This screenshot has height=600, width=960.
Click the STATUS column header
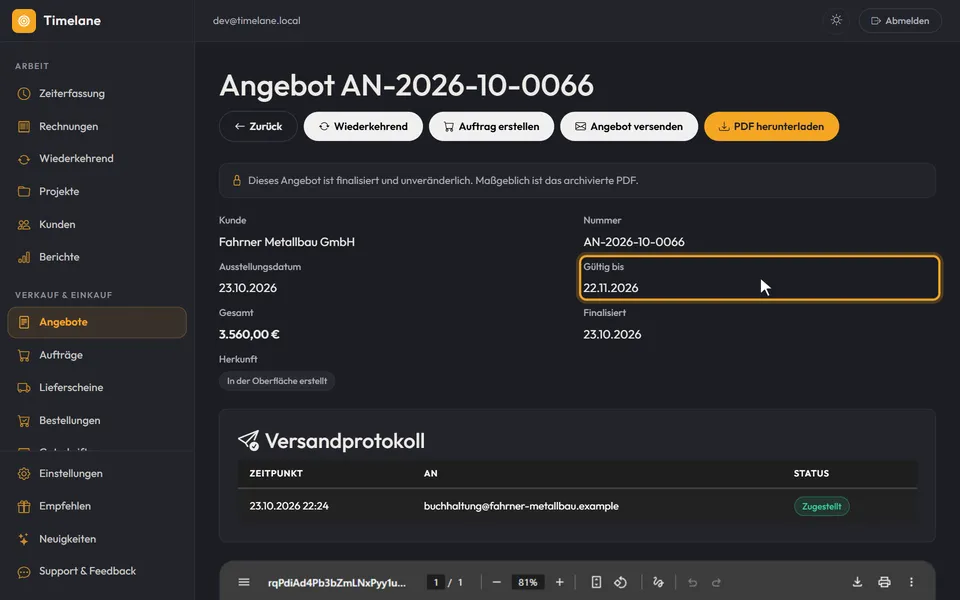[x=811, y=473]
